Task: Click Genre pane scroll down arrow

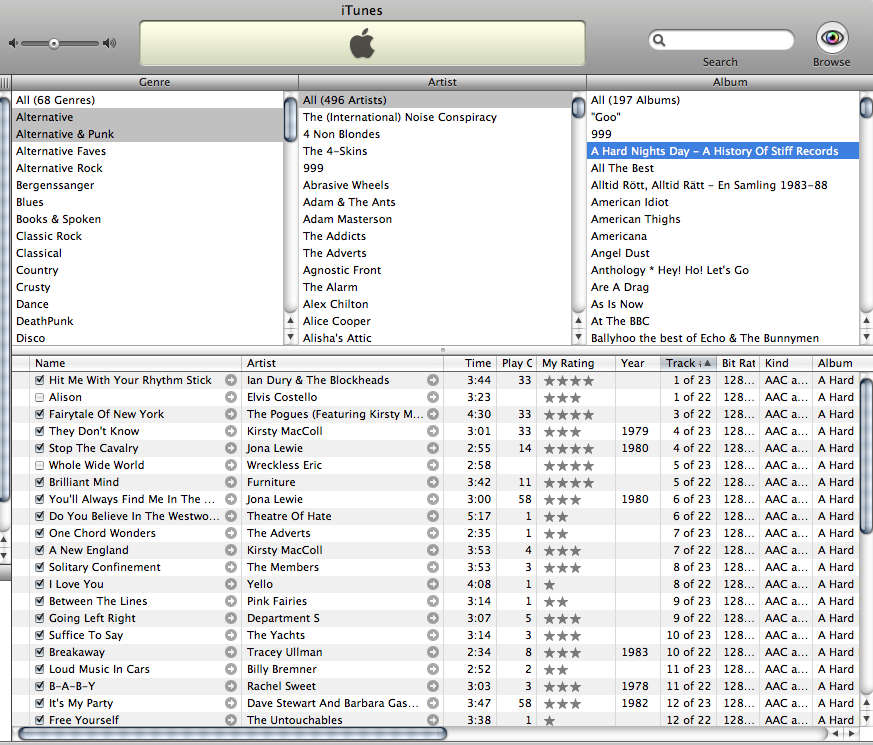Action: (x=290, y=337)
